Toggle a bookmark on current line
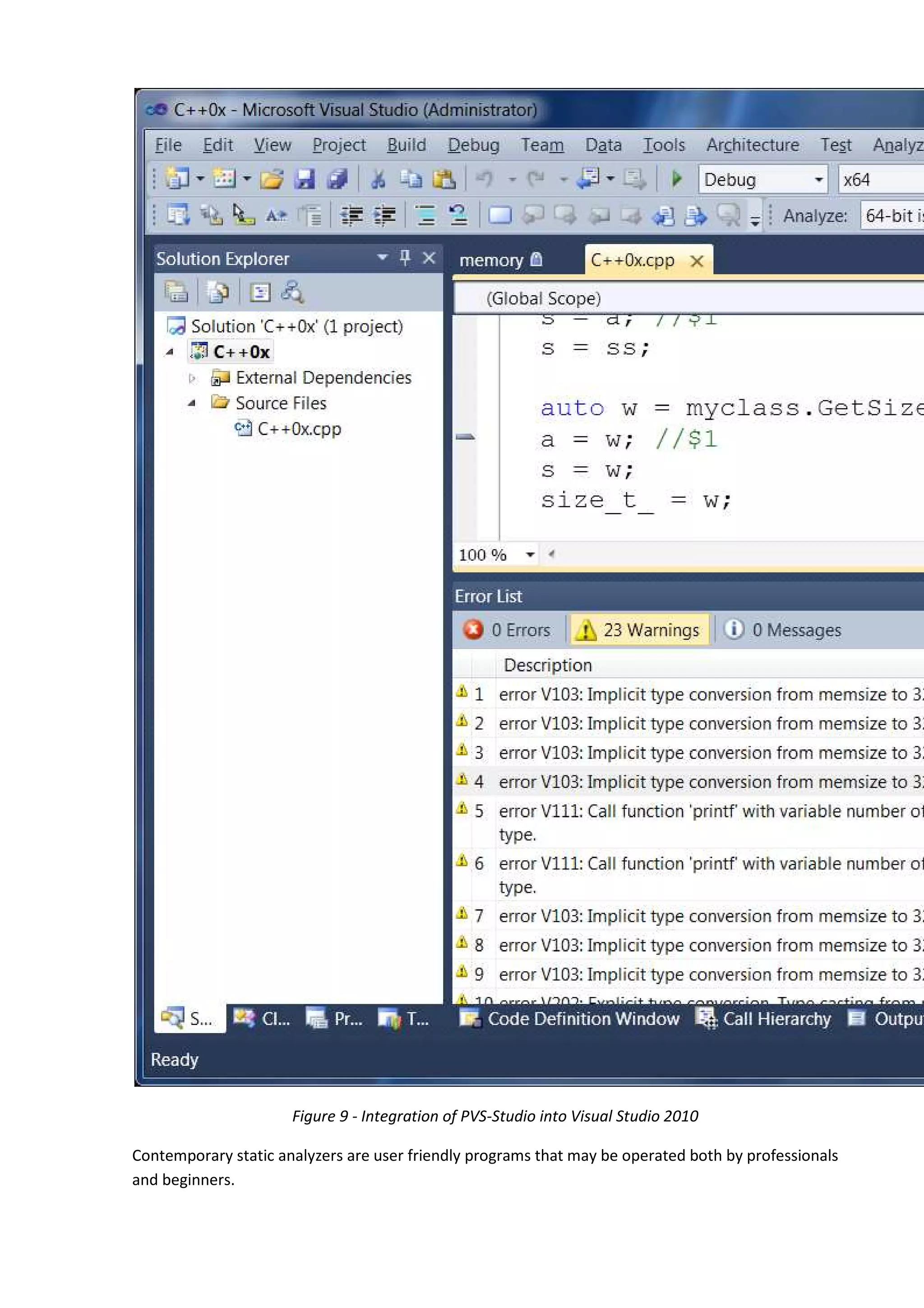The image size is (924, 1308). point(500,215)
